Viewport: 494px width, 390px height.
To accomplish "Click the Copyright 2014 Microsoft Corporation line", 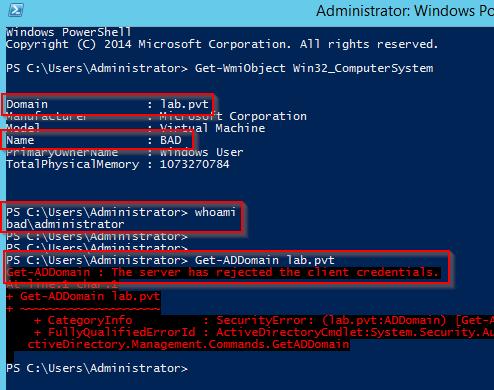I will [222, 44].
